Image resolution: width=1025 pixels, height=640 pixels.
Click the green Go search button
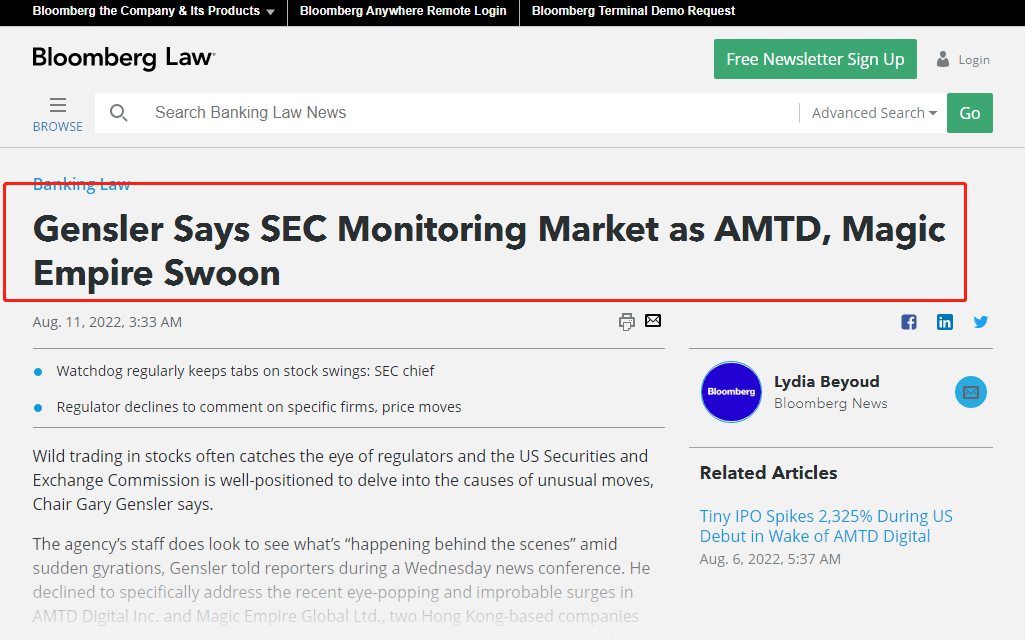pyautogui.click(x=969, y=113)
